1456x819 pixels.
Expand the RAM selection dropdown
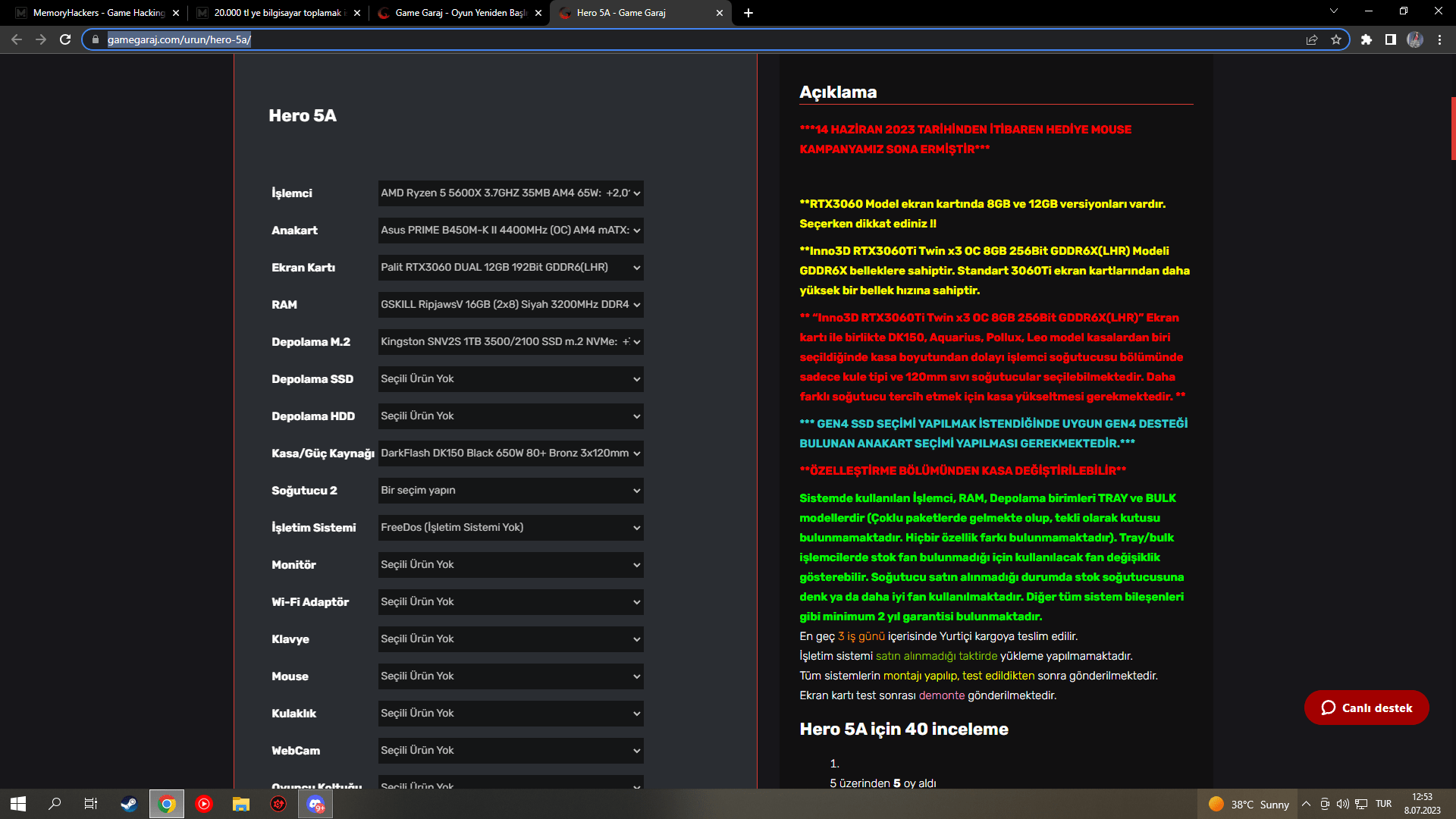coord(510,305)
